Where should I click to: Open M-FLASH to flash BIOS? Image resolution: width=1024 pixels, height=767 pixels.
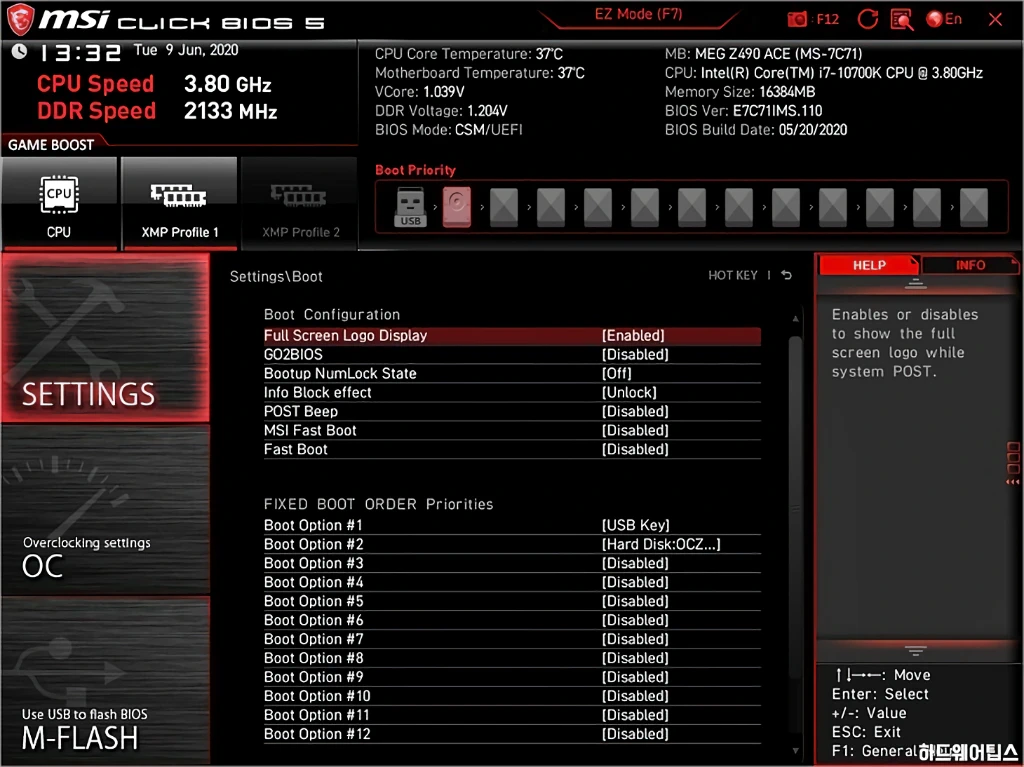(x=105, y=680)
